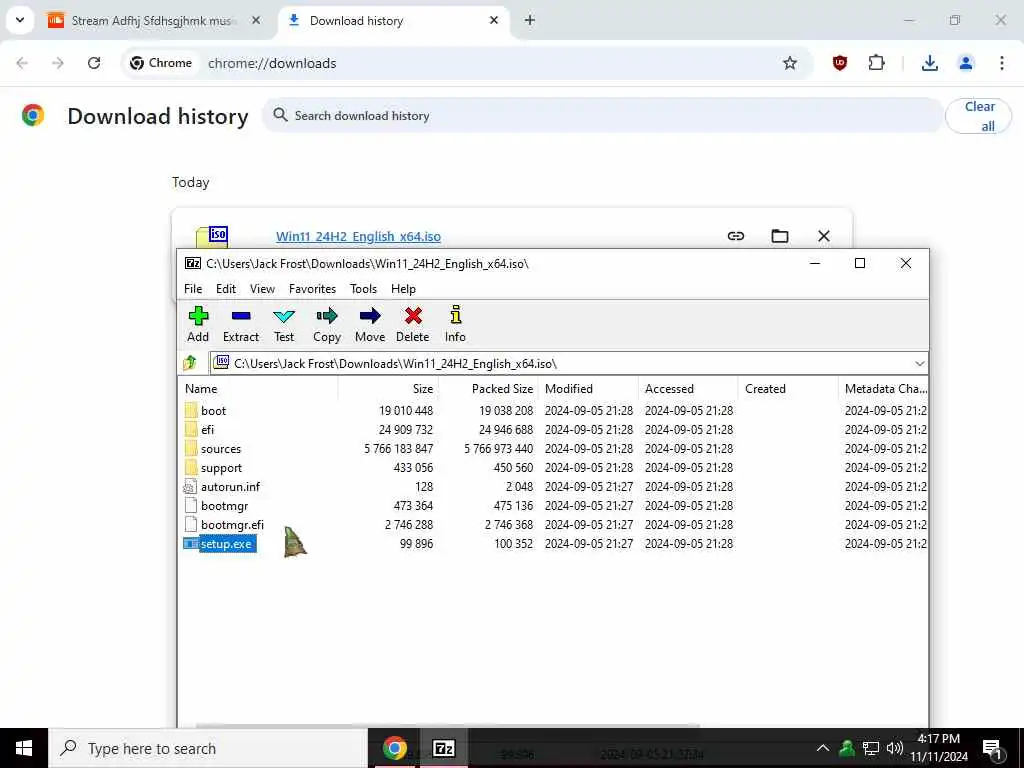Select the efi folder

pos(207,430)
